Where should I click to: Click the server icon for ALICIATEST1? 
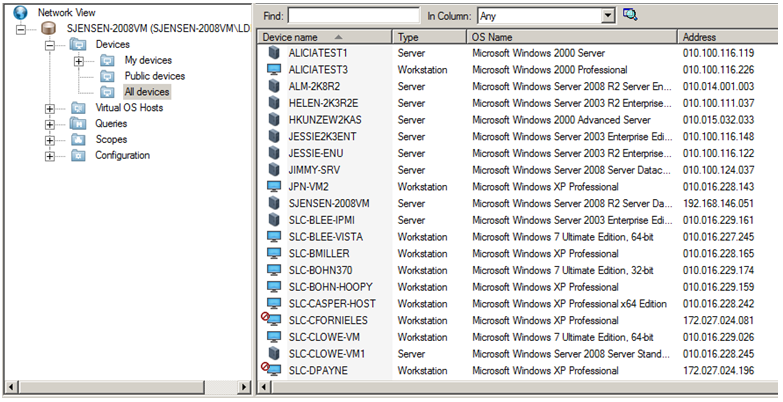274,52
